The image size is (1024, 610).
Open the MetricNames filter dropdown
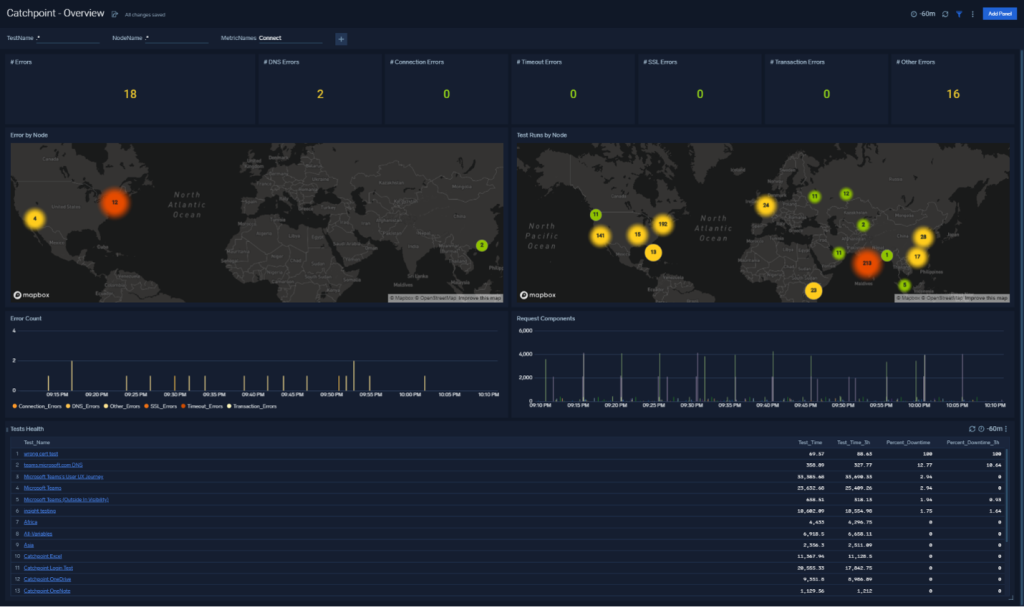[x=289, y=38]
